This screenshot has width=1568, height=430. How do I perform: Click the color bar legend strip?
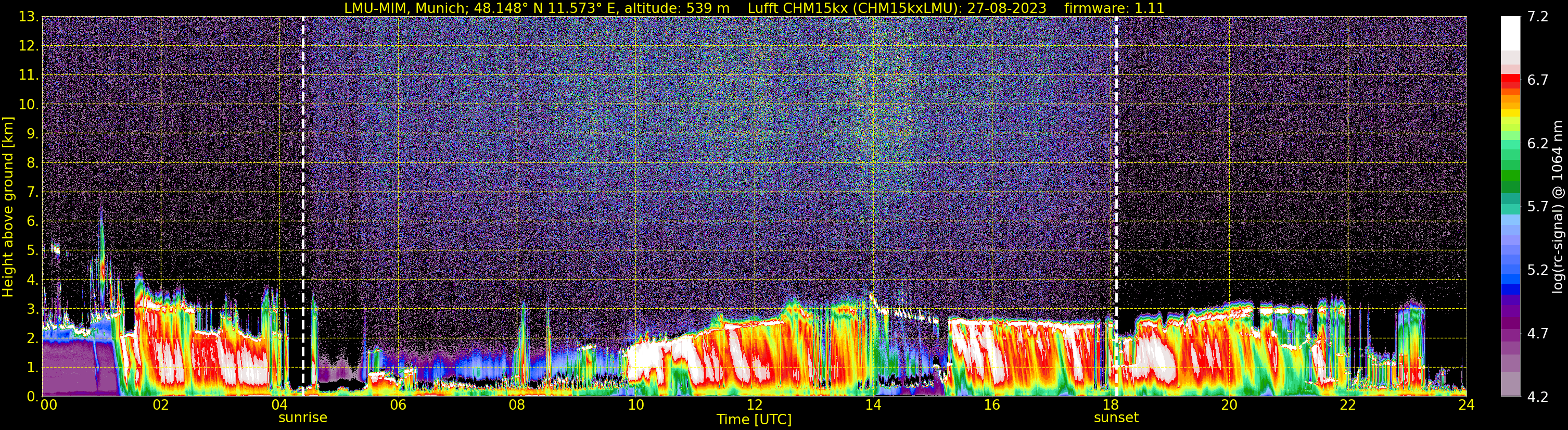pos(1511,206)
